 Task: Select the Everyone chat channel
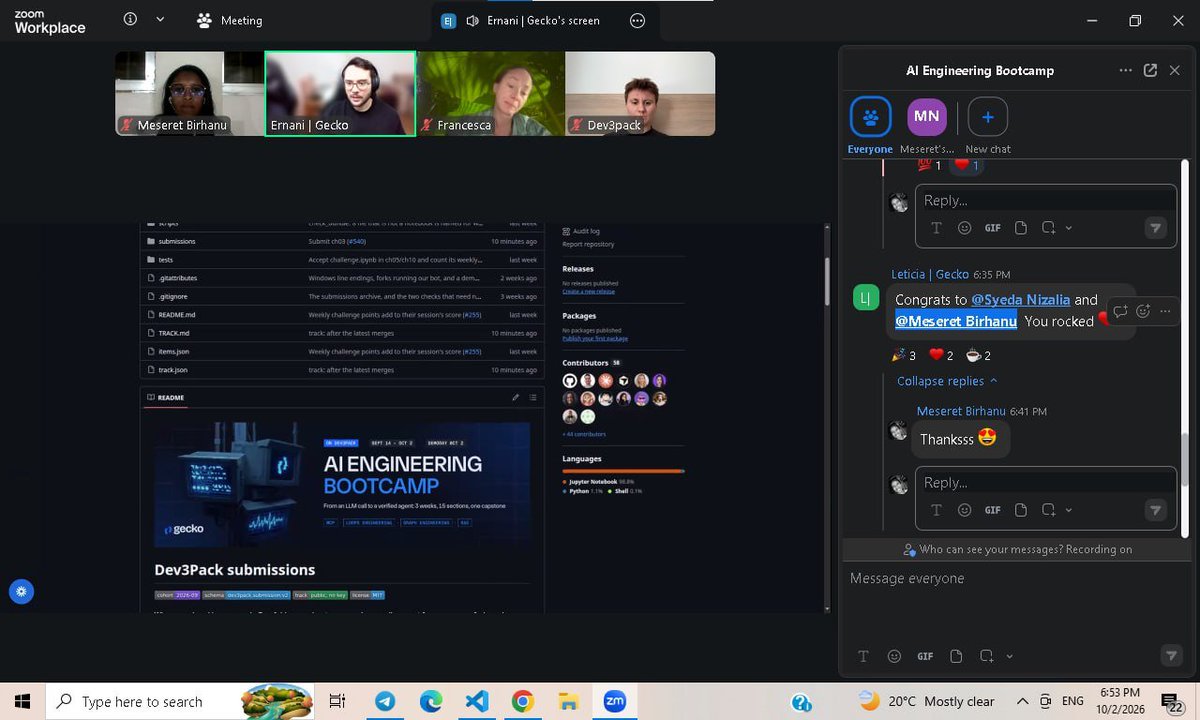click(870, 126)
